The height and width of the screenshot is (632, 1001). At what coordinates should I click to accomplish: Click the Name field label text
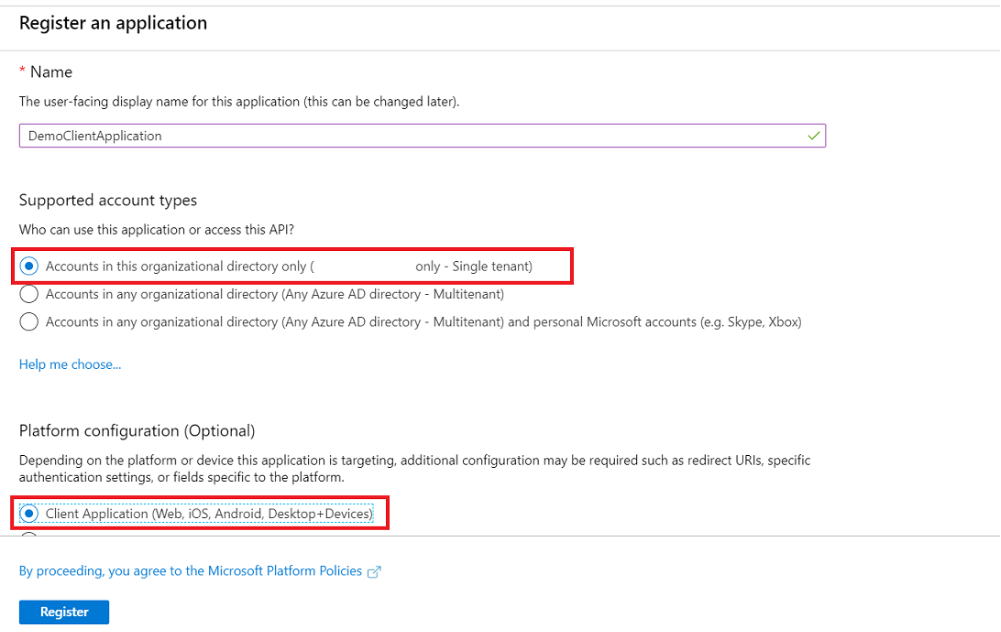pos(51,72)
